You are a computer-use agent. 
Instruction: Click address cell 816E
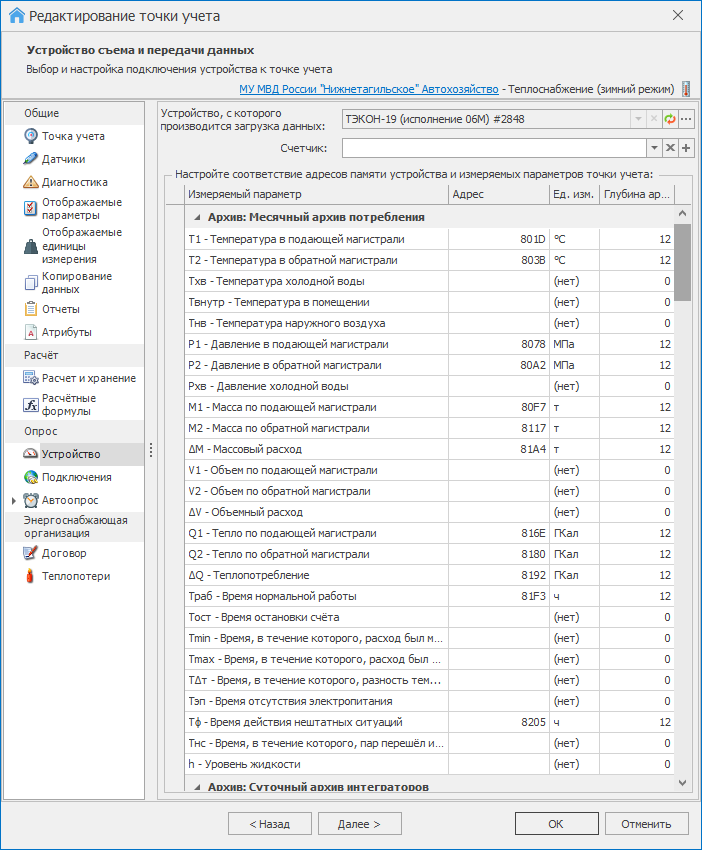pos(498,533)
